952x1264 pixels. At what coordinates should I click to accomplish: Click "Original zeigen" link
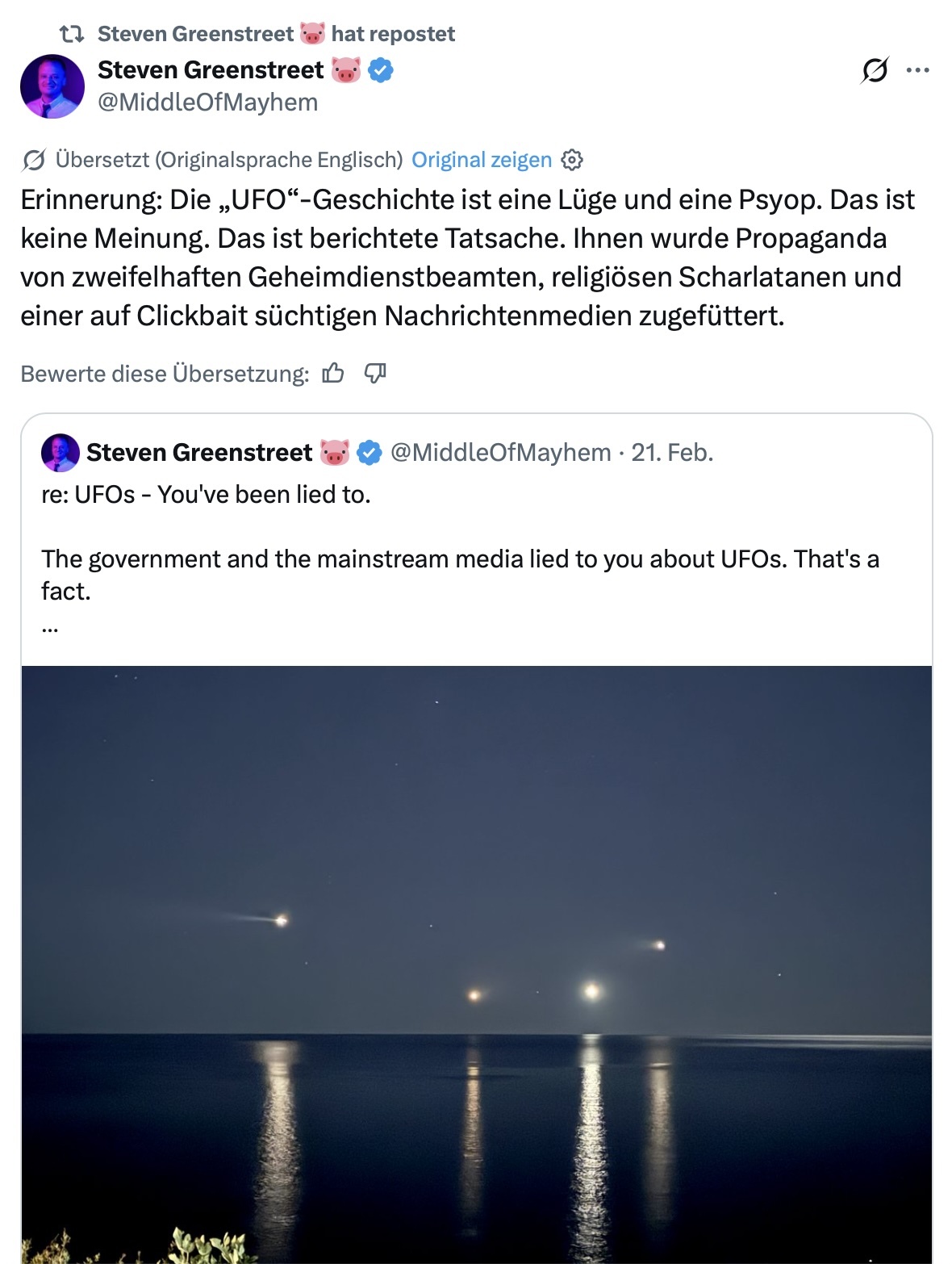482,160
